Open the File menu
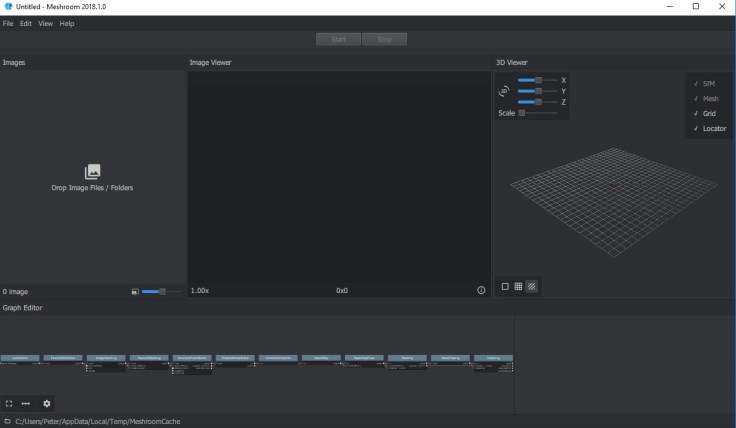 coord(8,23)
